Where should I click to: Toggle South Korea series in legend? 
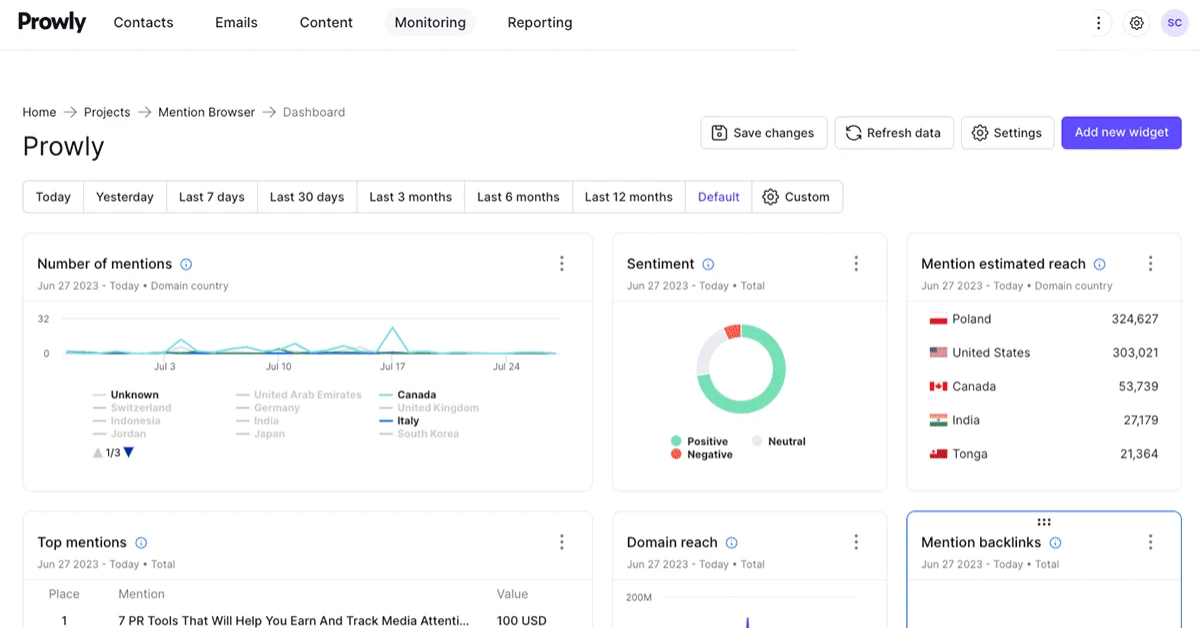tap(419, 434)
